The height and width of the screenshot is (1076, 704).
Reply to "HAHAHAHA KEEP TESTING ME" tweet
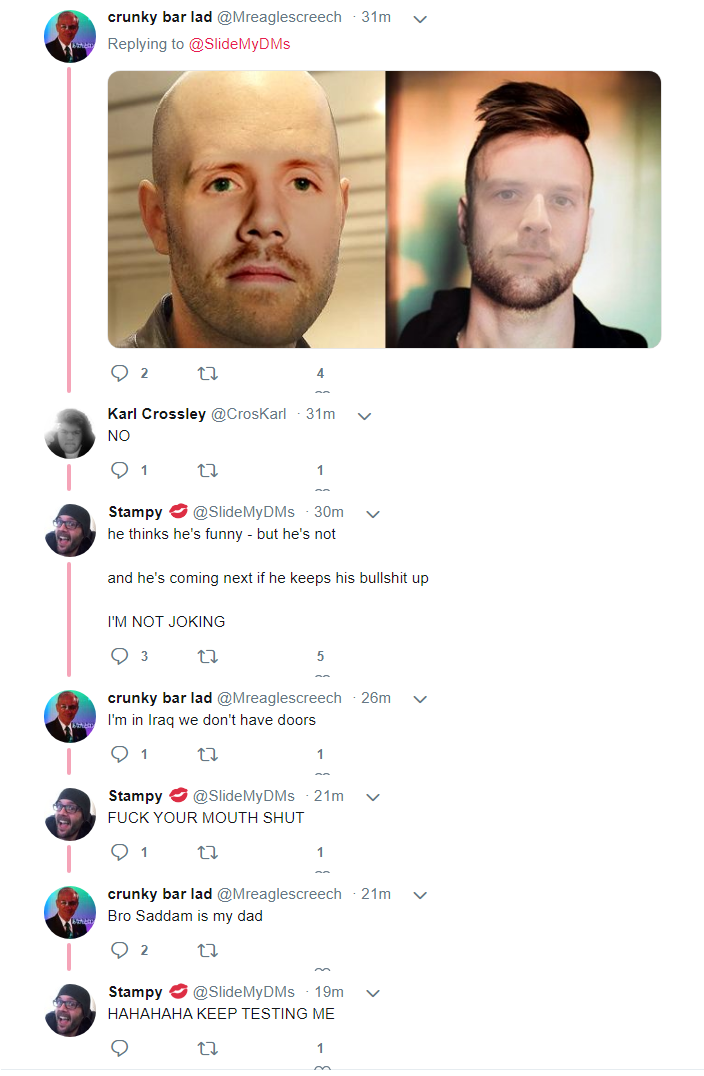pos(120,1048)
